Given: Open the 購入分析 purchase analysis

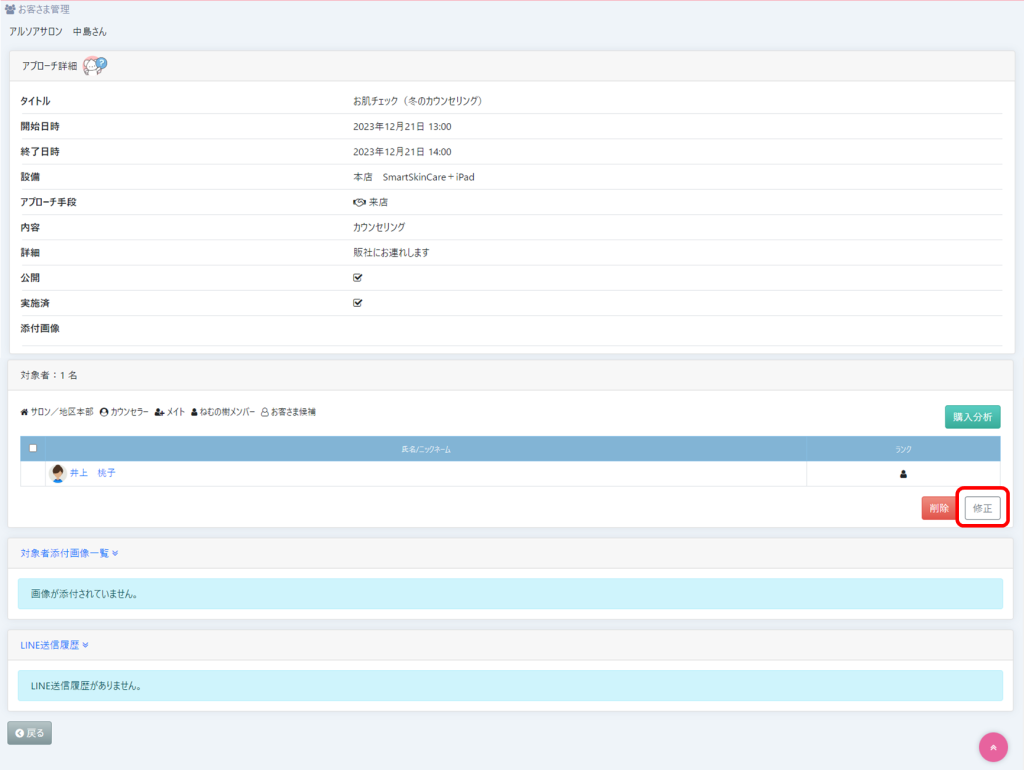Looking at the screenshot, I should [x=972, y=417].
